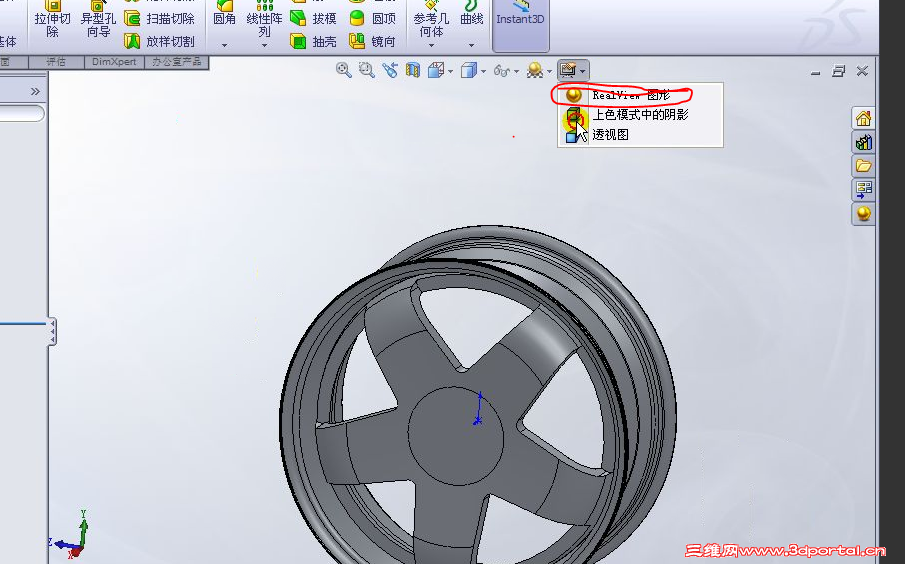The height and width of the screenshot is (564, 905).
Task: Click the View Settings monitor icon
Action: [x=569, y=70]
